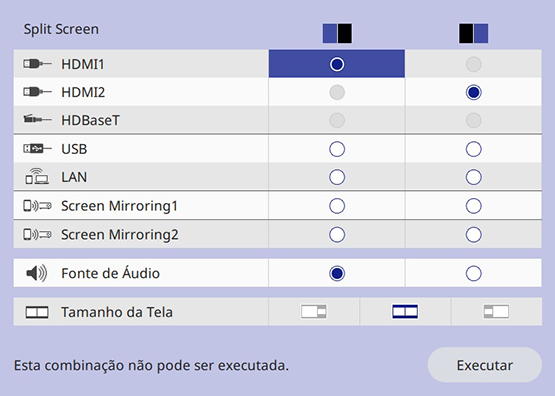
Task: Click the HDMI1 cable icon
Action: 37,64
